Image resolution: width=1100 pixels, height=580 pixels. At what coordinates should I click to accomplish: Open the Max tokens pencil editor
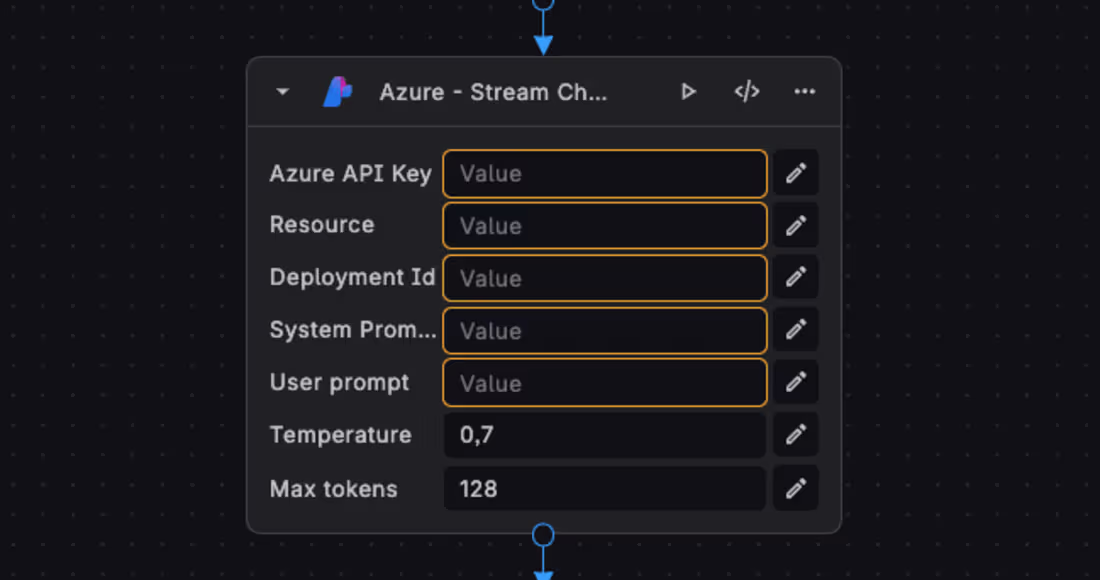click(795, 488)
